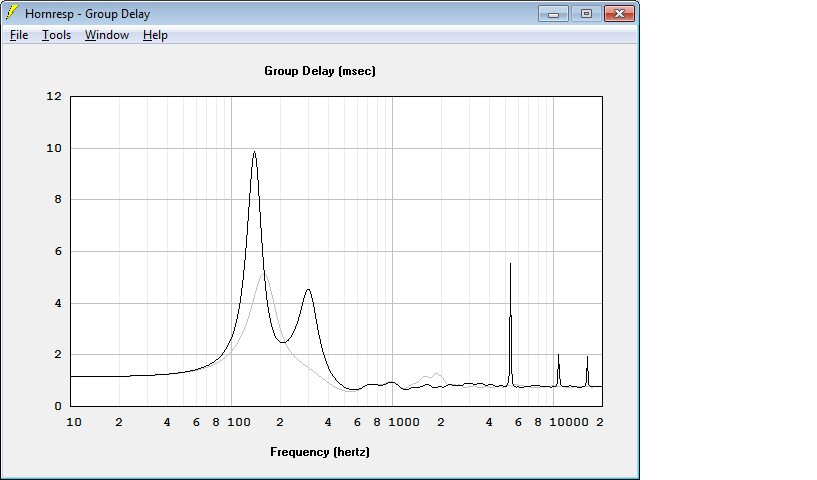Click the tallest group delay peak near 10 msec
The height and width of the screenshot is (480, 817).
254,152
